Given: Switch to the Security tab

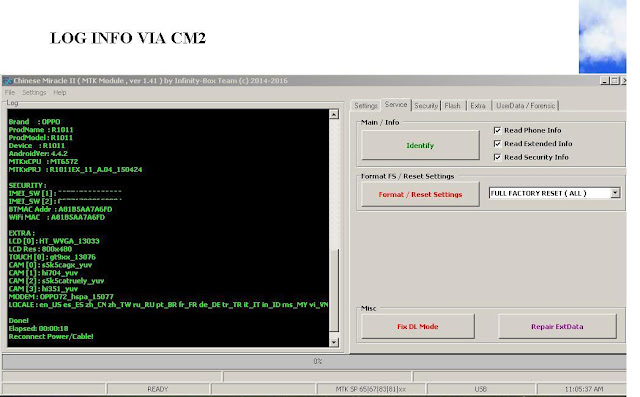Looking at the screenshot, I should coord(426,106).
